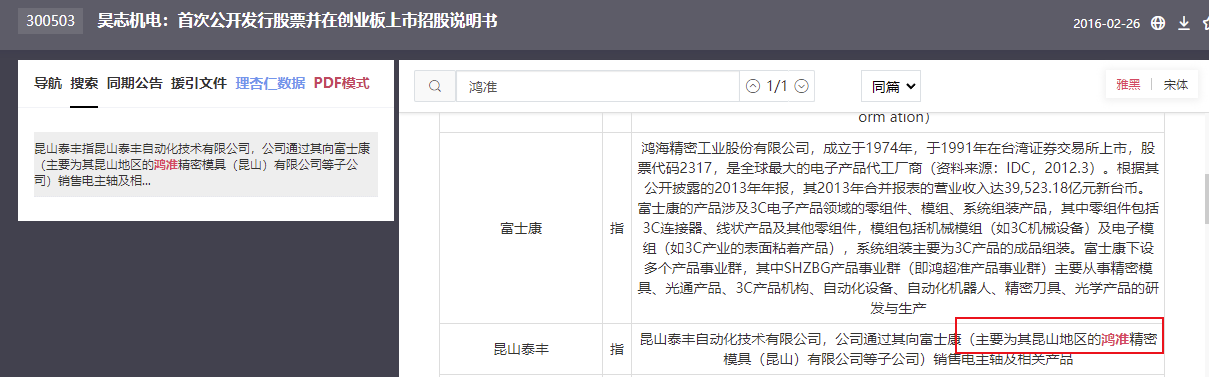The width and height of the screenshot is (1209, 377).
Task: Click the date 2016-02-26
Action: (x=1107, y=24)
